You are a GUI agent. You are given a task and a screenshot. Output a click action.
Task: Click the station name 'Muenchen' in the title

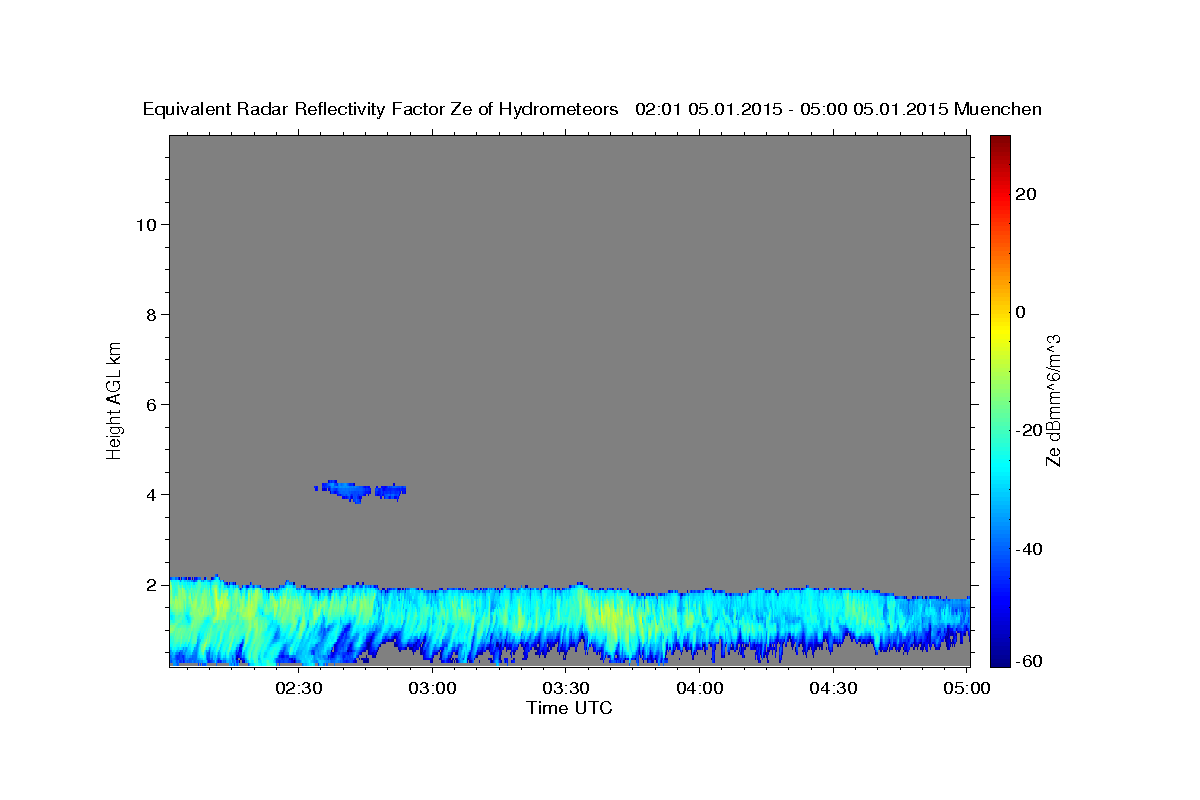tap(999, 109)
